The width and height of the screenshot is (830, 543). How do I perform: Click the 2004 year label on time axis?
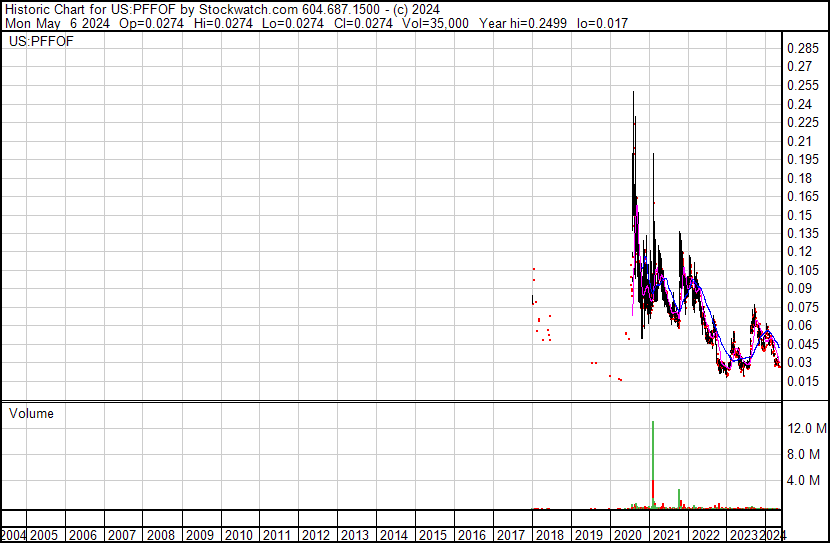tap(13, 535)
